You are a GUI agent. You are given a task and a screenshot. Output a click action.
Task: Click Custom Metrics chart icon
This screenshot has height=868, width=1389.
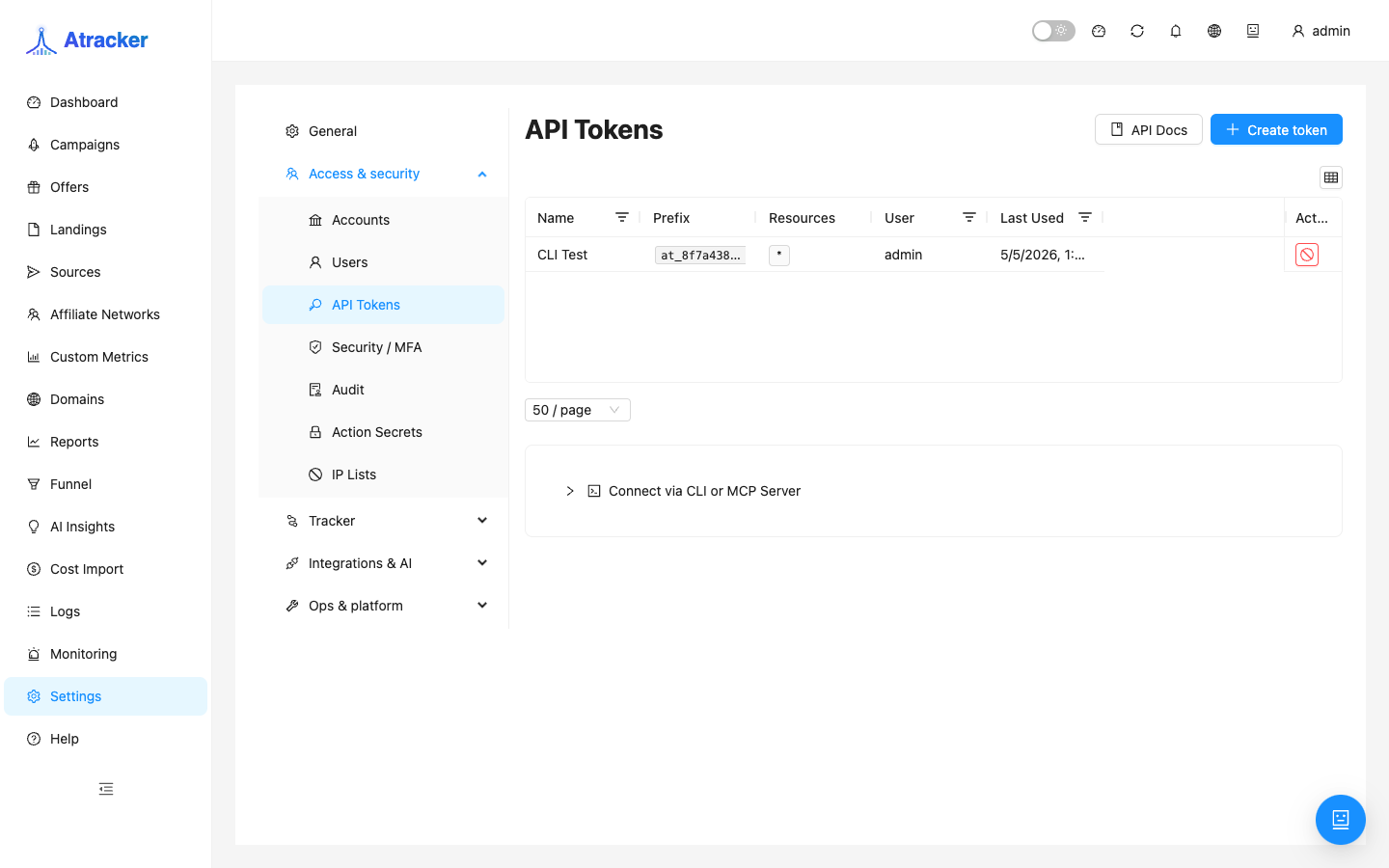click(x=34, y=357)
